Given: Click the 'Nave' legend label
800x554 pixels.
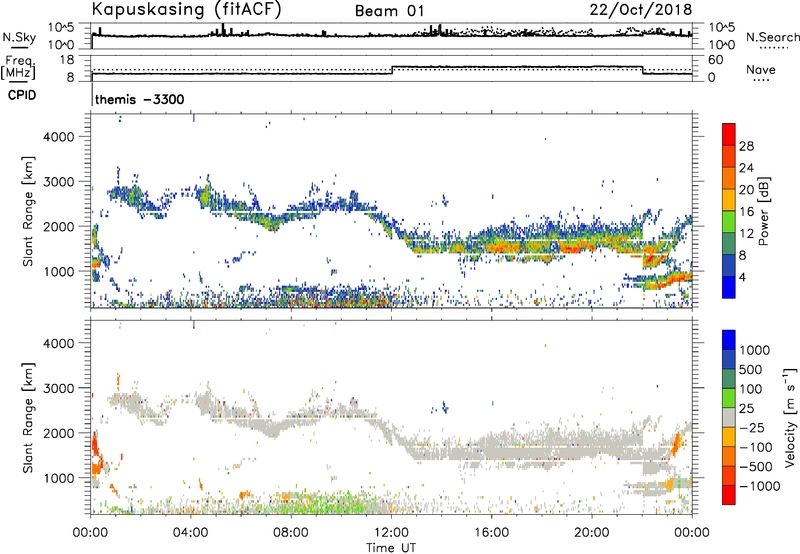Looking at the screenshot, I should [761, 70].
